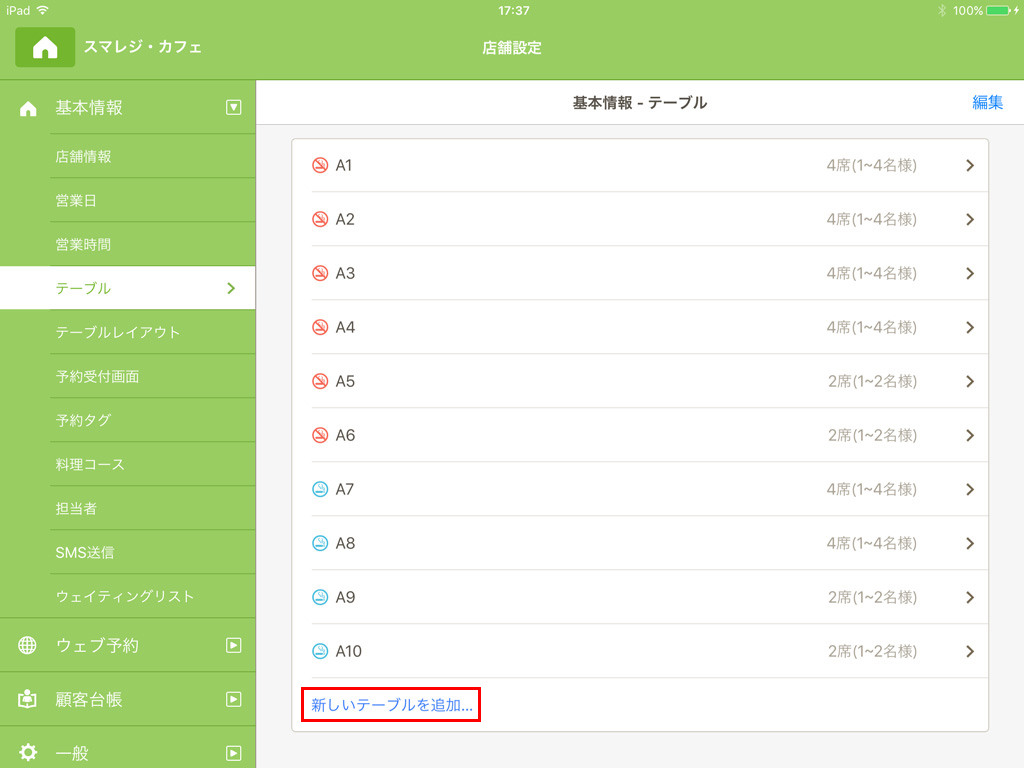Viewport: 1024px width, 768px height.
Task: Click the Bluetooth icon in status bar
Action: (942, 10)
